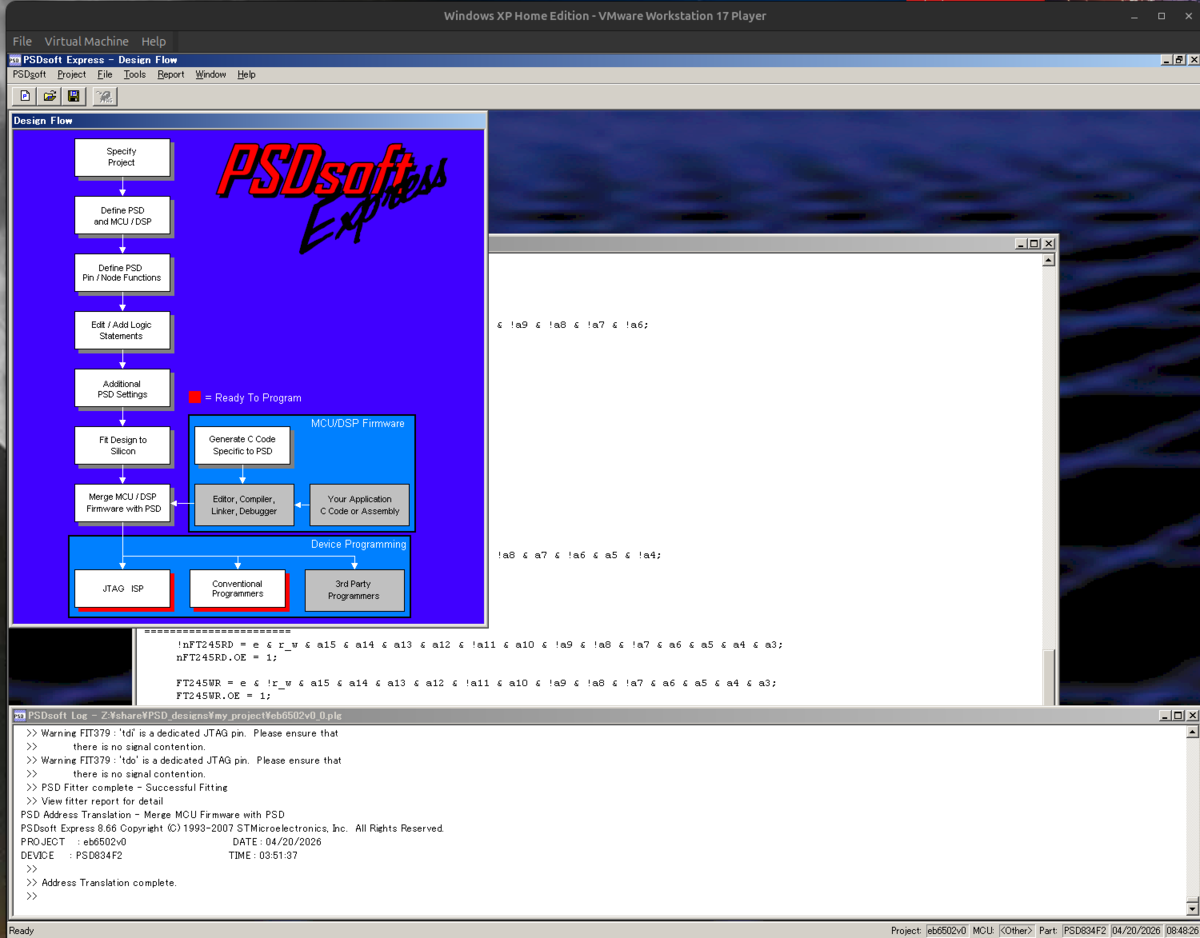Viewport: 1200px width, 938px height.
Task: Click the PSDsoft Log window title icon
Action: [x=19, y=716]
